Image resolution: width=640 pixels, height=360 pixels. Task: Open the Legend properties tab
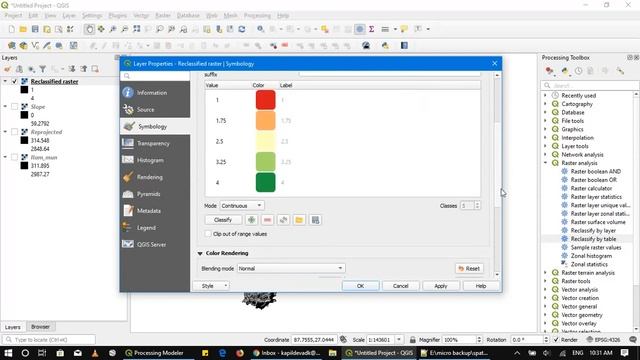click(x=155, y=228)
